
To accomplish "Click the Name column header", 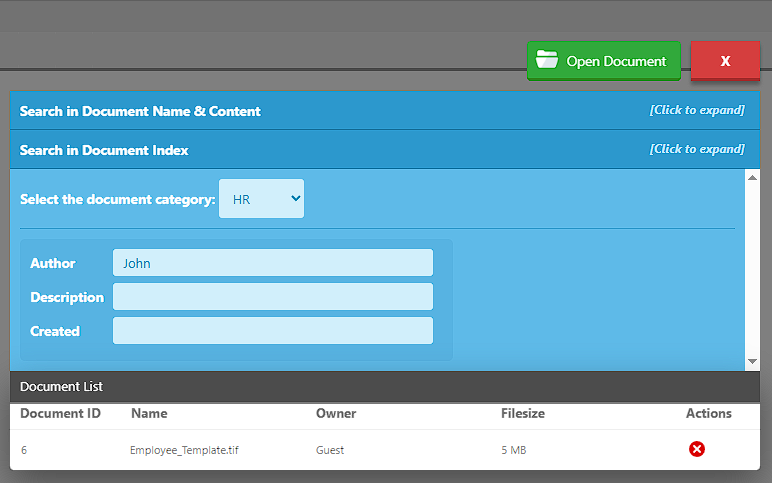I will (149, 413).
